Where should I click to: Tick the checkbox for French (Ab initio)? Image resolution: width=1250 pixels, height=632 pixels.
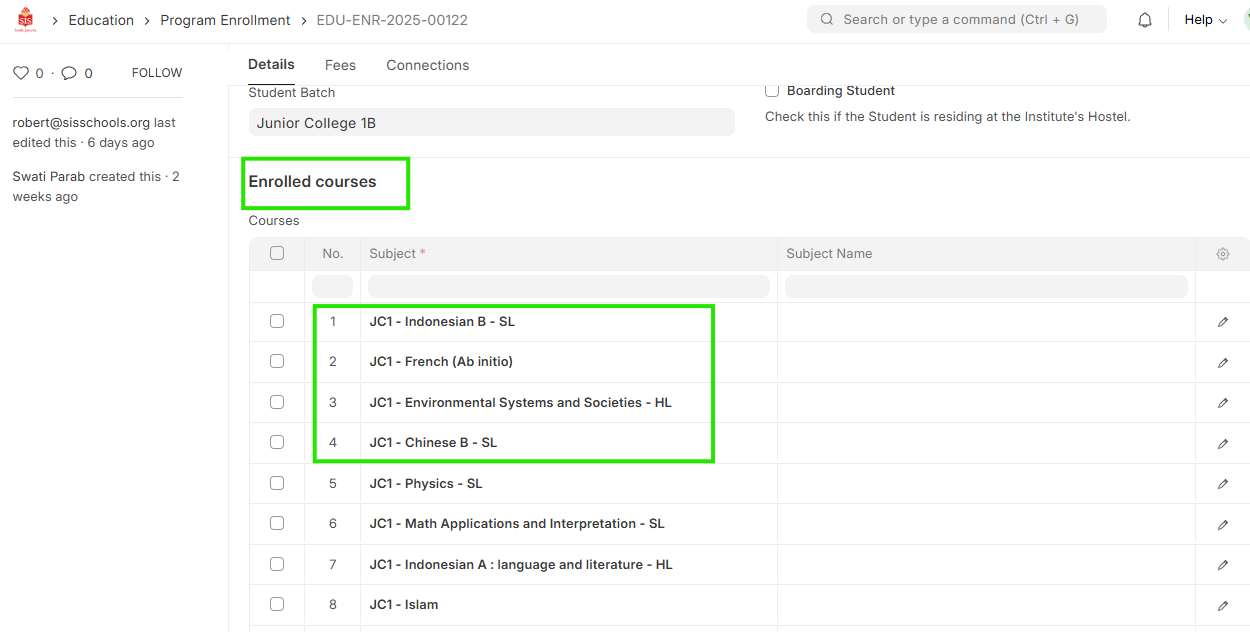pos(277,361)
